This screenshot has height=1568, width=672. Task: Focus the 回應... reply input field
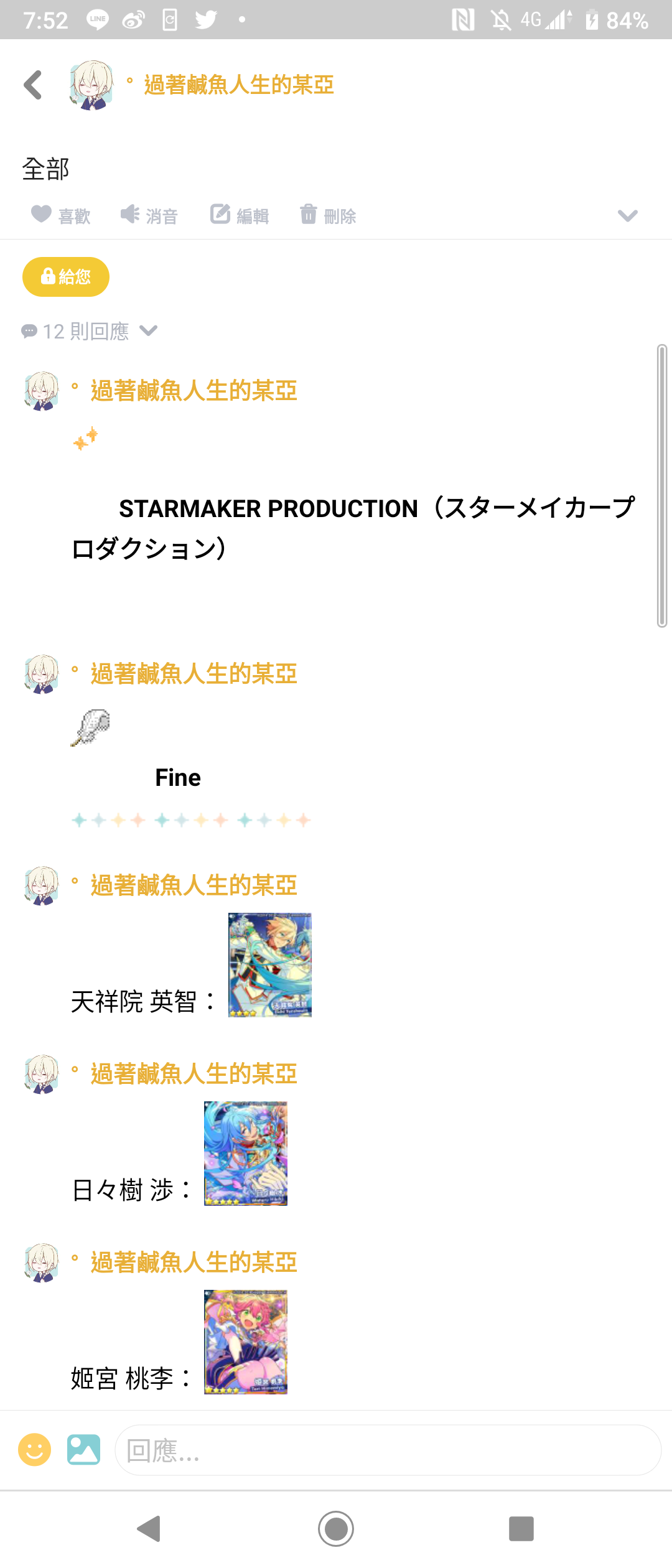pyautogui.click(x=388, y=1450)
